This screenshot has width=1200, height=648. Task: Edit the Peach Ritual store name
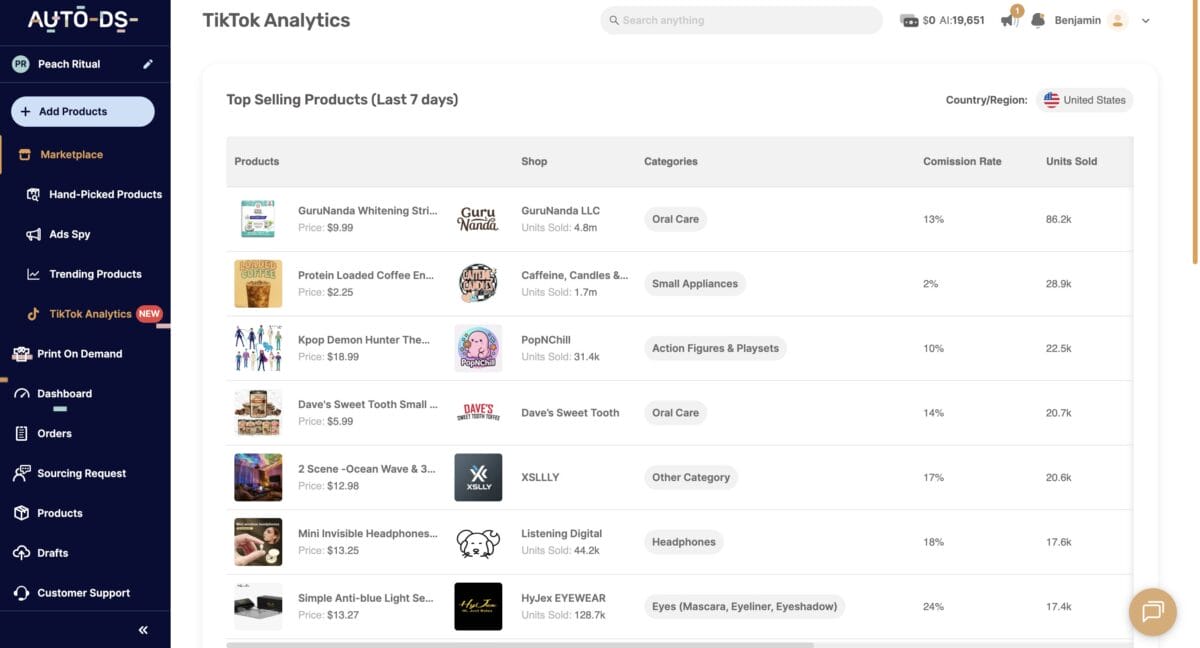click(146, 62)
